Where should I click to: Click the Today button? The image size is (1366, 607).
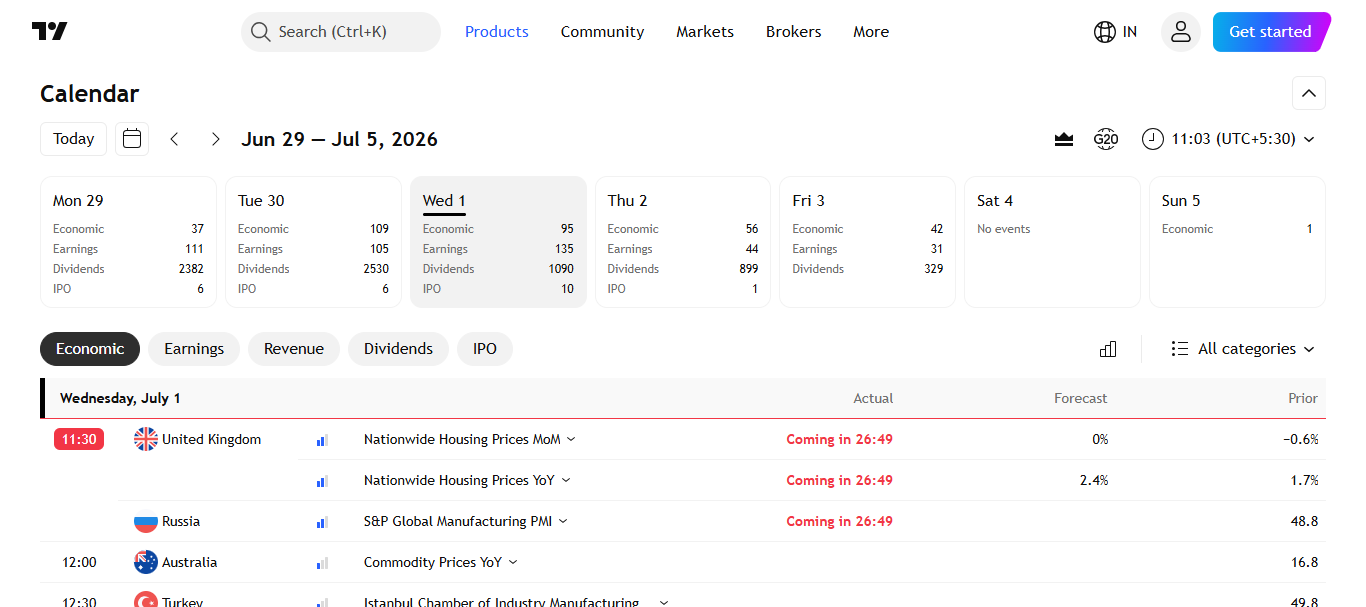click(x=74, y=139)
